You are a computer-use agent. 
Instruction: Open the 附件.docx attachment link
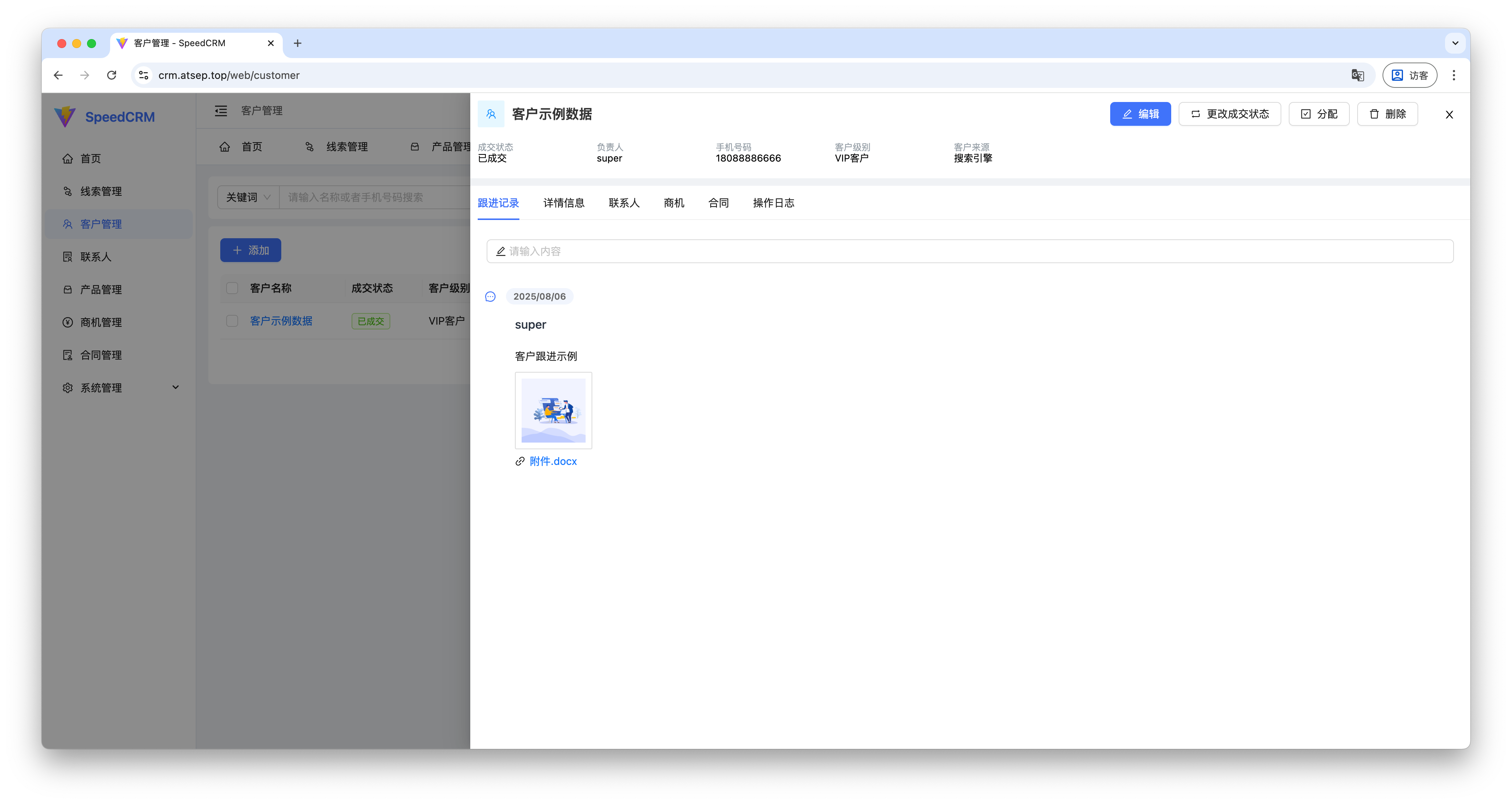(553, 462)
